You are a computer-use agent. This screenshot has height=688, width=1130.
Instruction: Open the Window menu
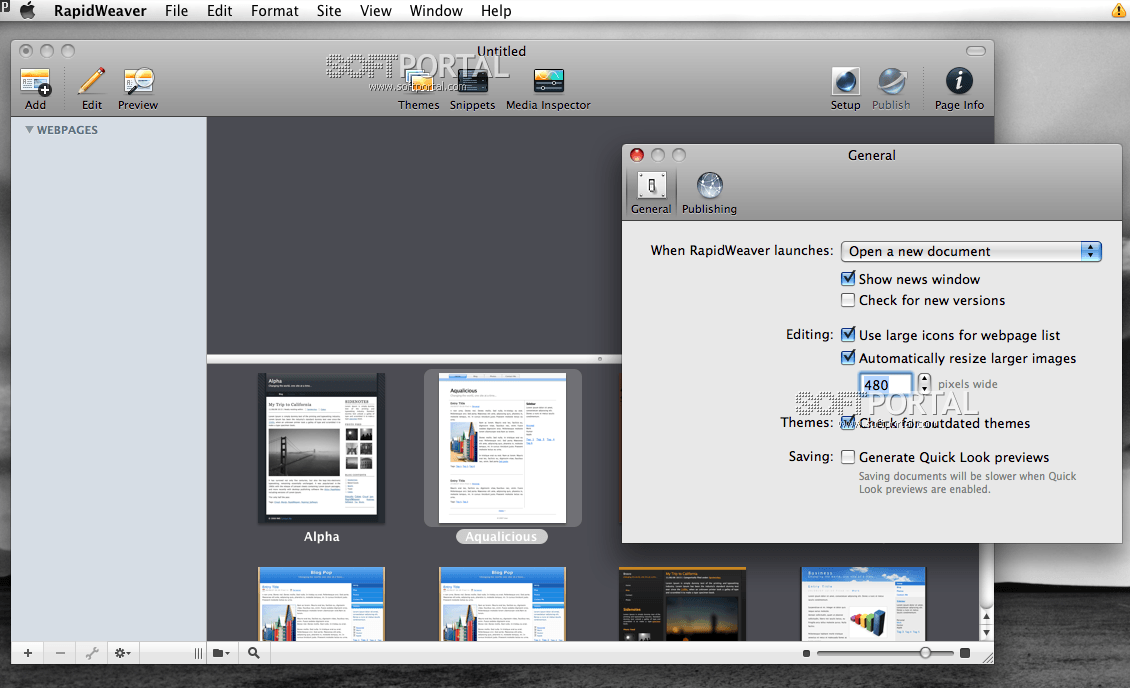436,11
